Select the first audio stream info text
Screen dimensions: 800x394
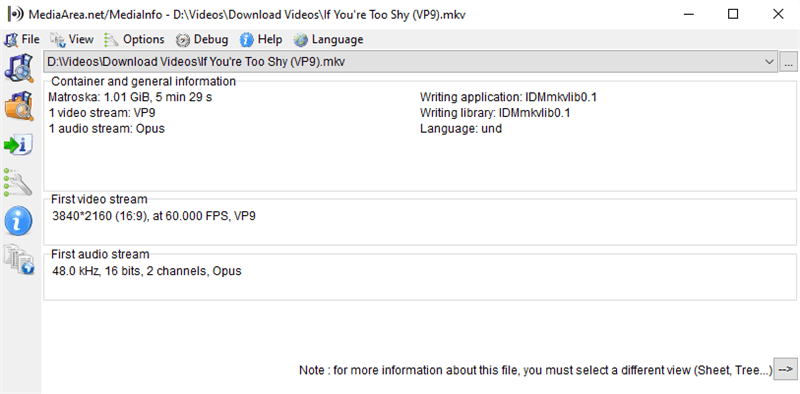pyautogui.click(x=147, y=271)
